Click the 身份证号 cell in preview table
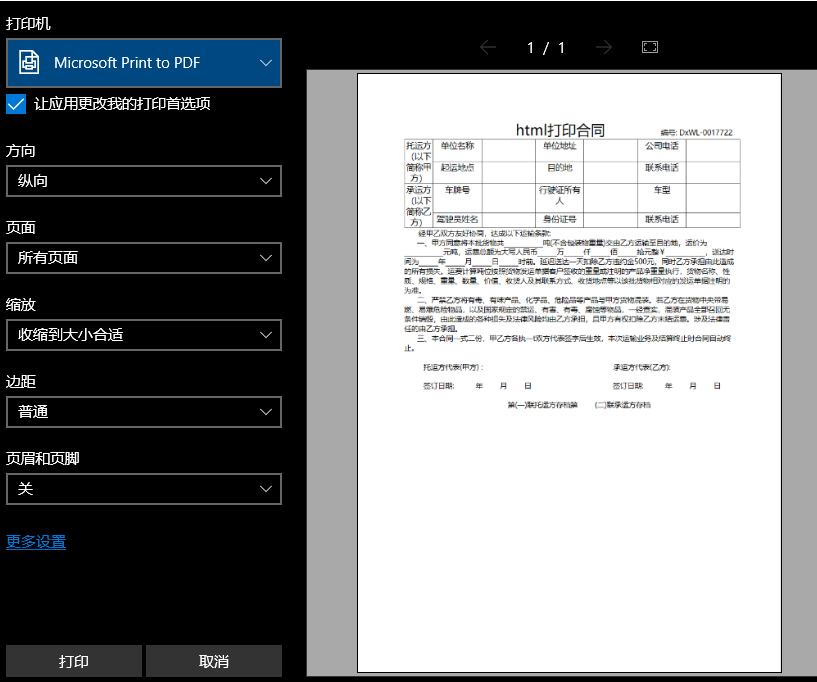This screenshot has width=817, height=682. pos(560,219)
